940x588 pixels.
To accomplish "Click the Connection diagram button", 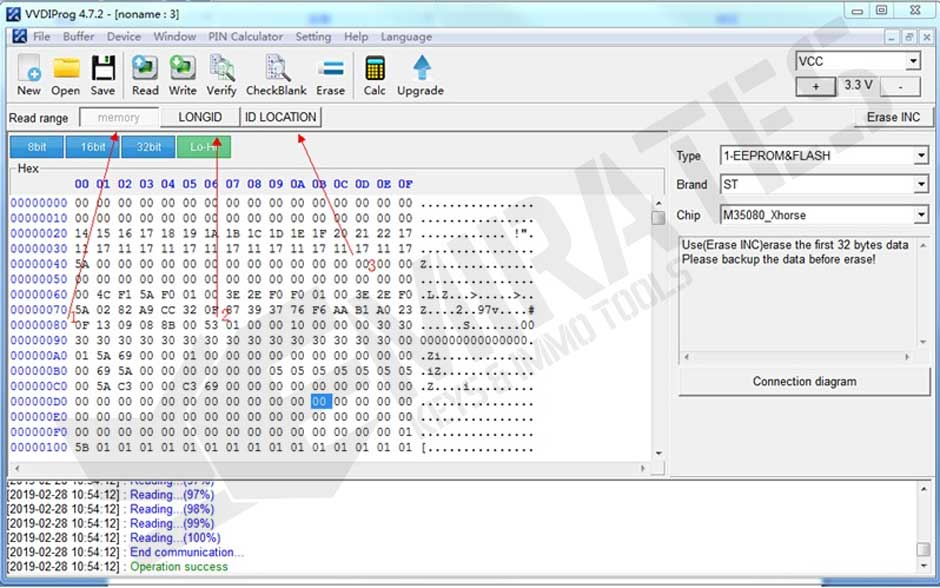I will click(804, 381).
